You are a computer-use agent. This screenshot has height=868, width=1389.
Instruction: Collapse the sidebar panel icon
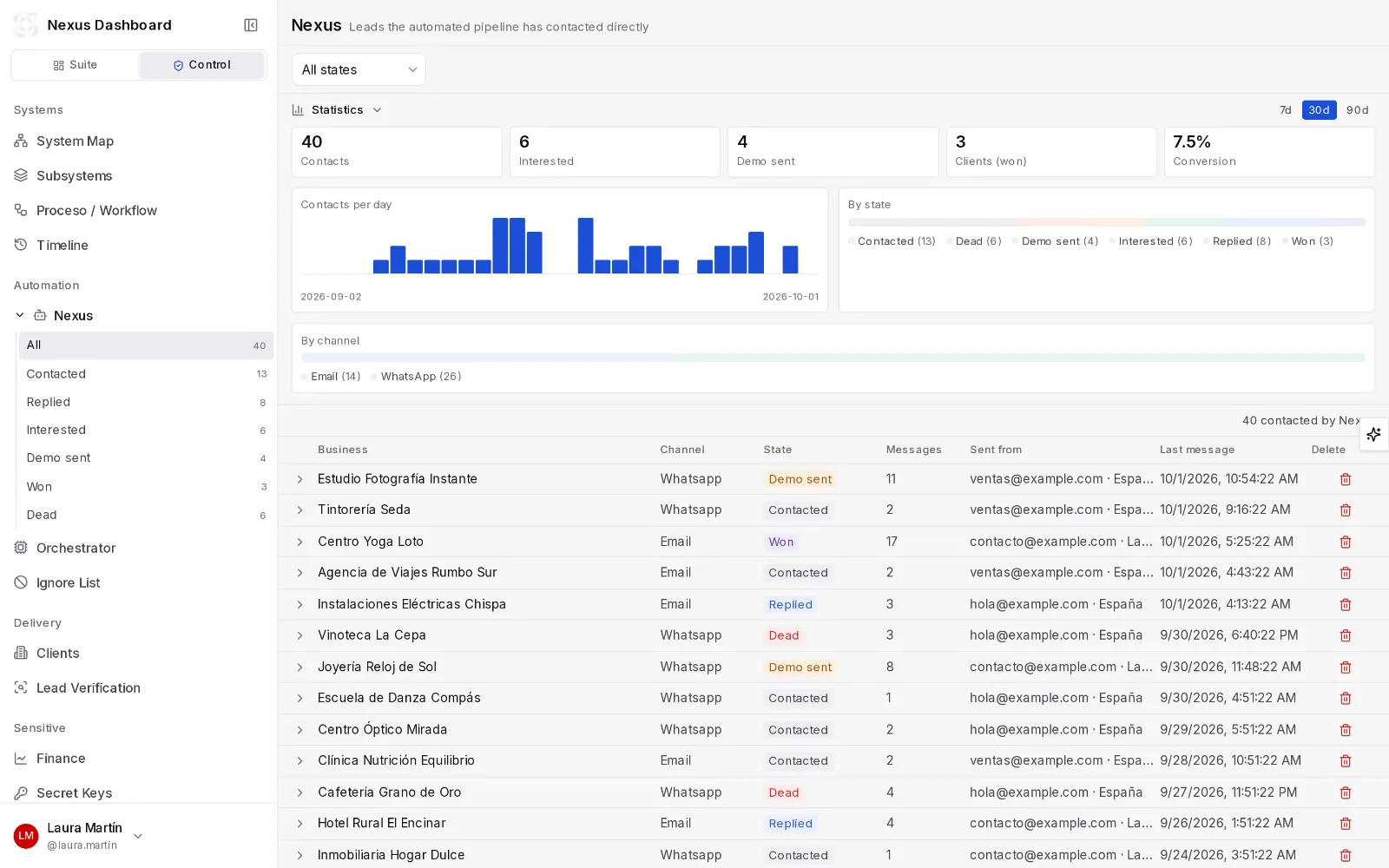pos(251,25)
